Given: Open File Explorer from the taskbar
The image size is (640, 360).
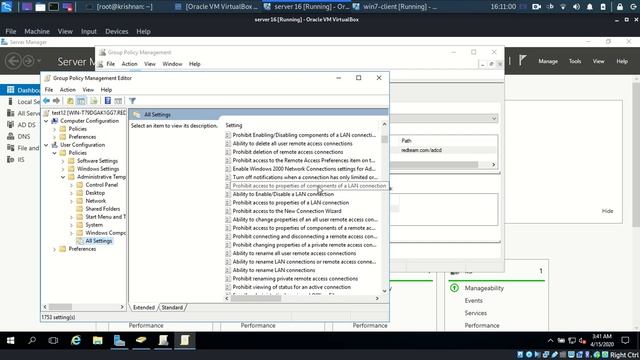Looking at the screenshot, I should (98, 340).
